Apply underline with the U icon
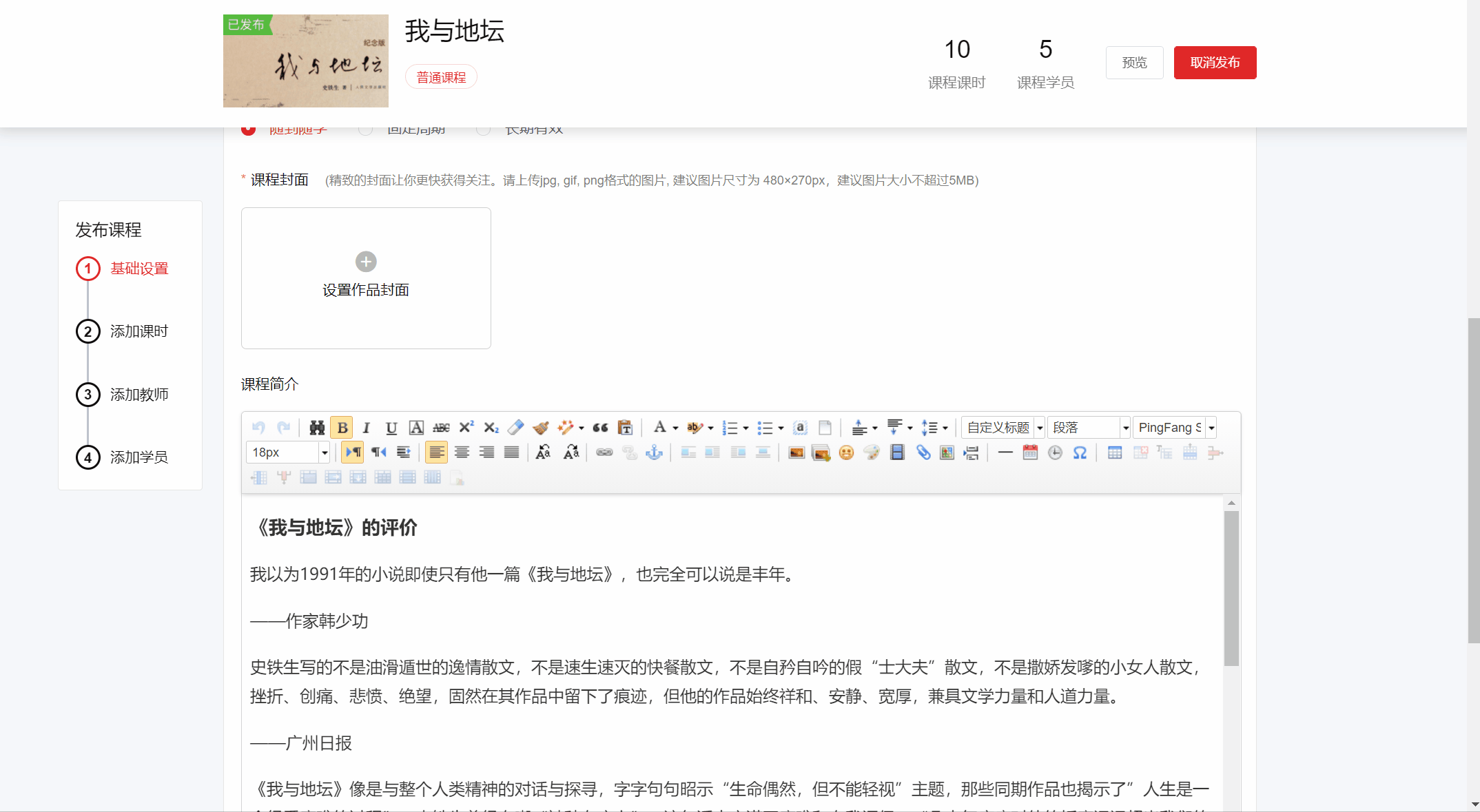 391,428
